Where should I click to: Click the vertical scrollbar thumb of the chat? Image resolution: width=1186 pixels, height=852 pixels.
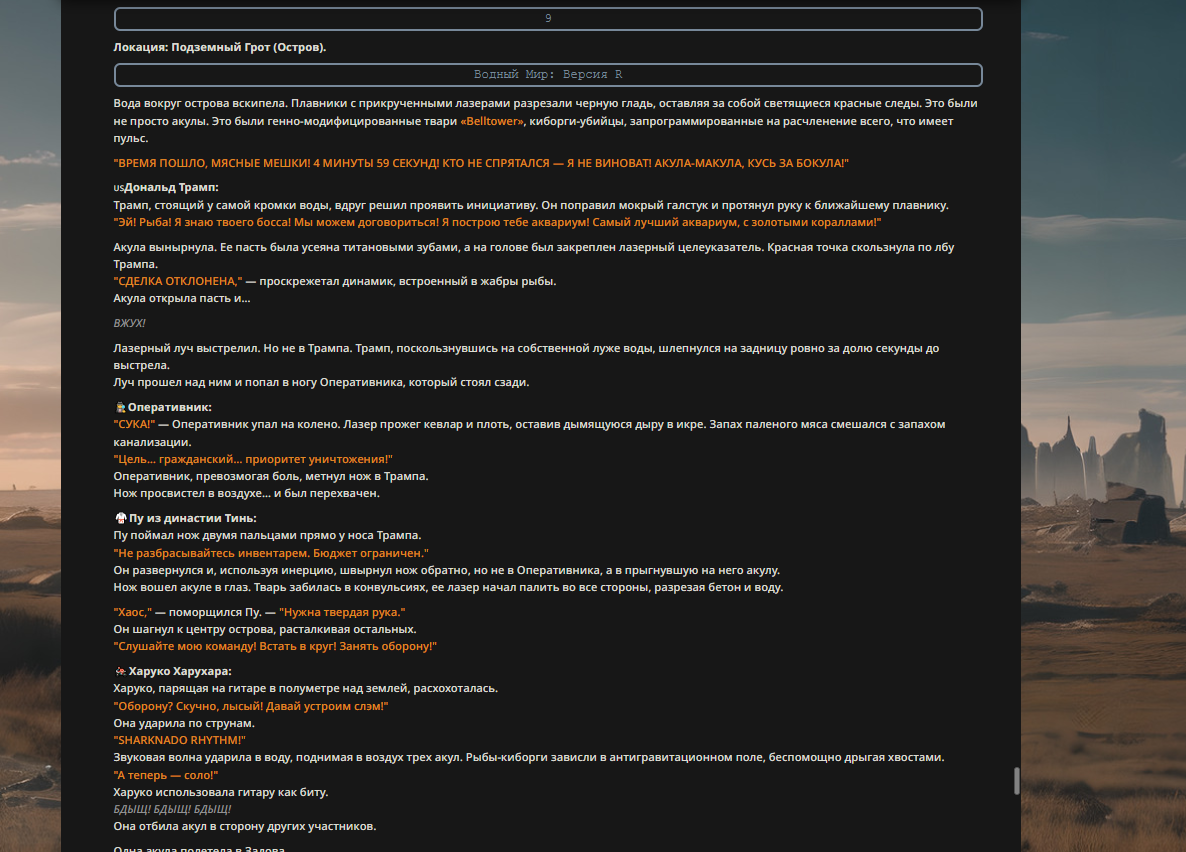coord(1017,781)
